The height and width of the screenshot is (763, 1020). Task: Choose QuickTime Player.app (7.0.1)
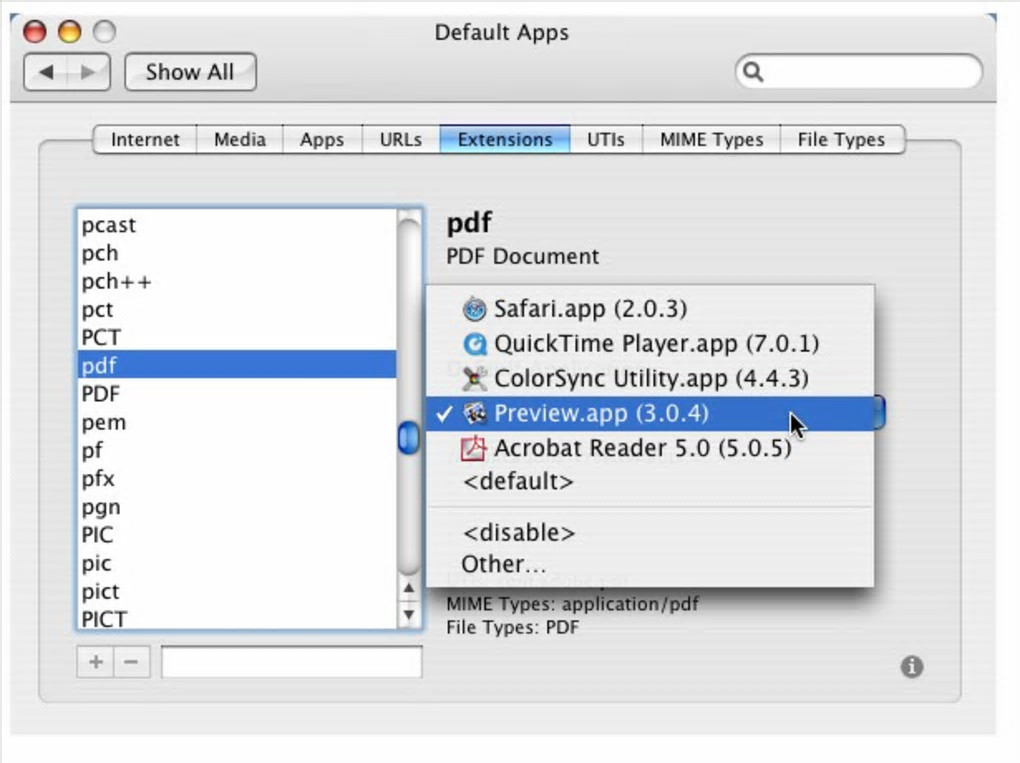650,344
